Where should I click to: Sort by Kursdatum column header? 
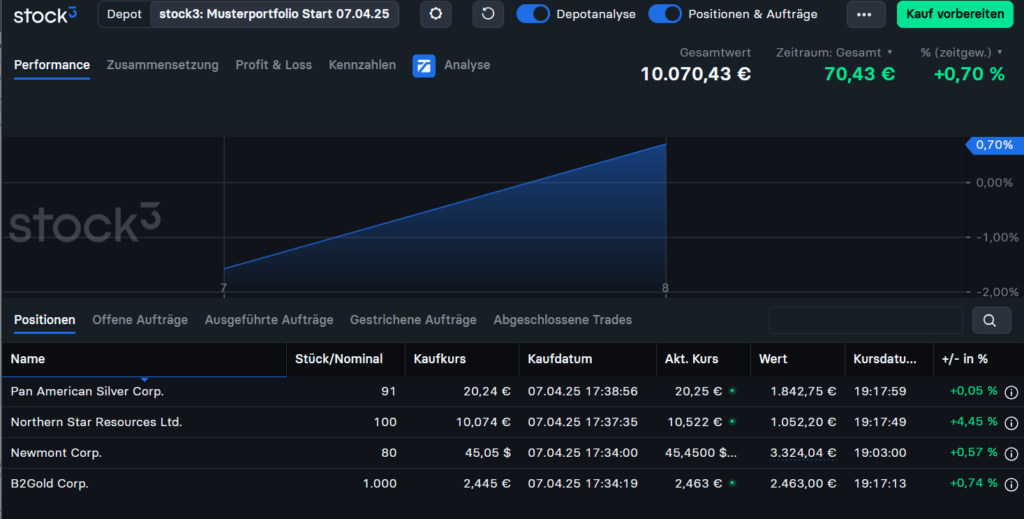[x=889, y=359]
